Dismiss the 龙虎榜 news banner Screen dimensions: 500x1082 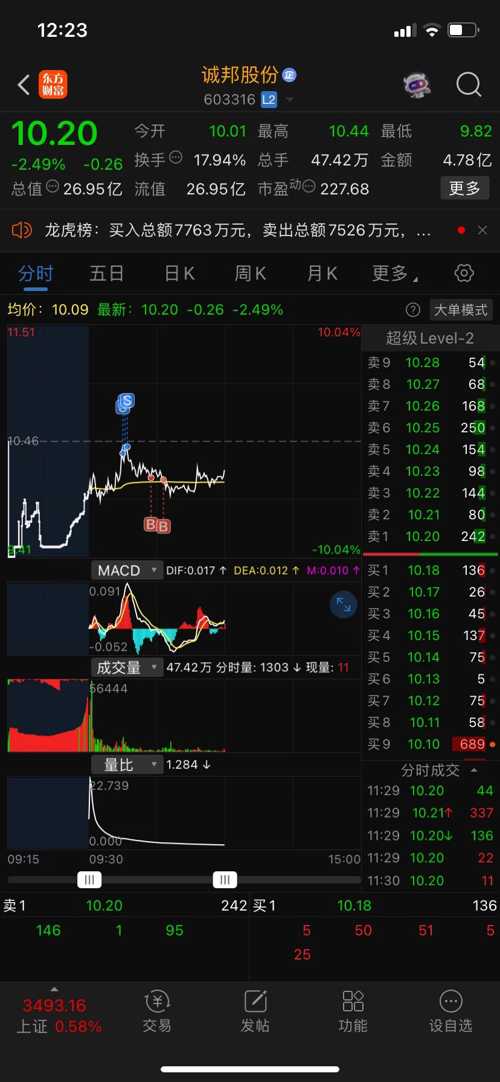[x=483, y=230]
